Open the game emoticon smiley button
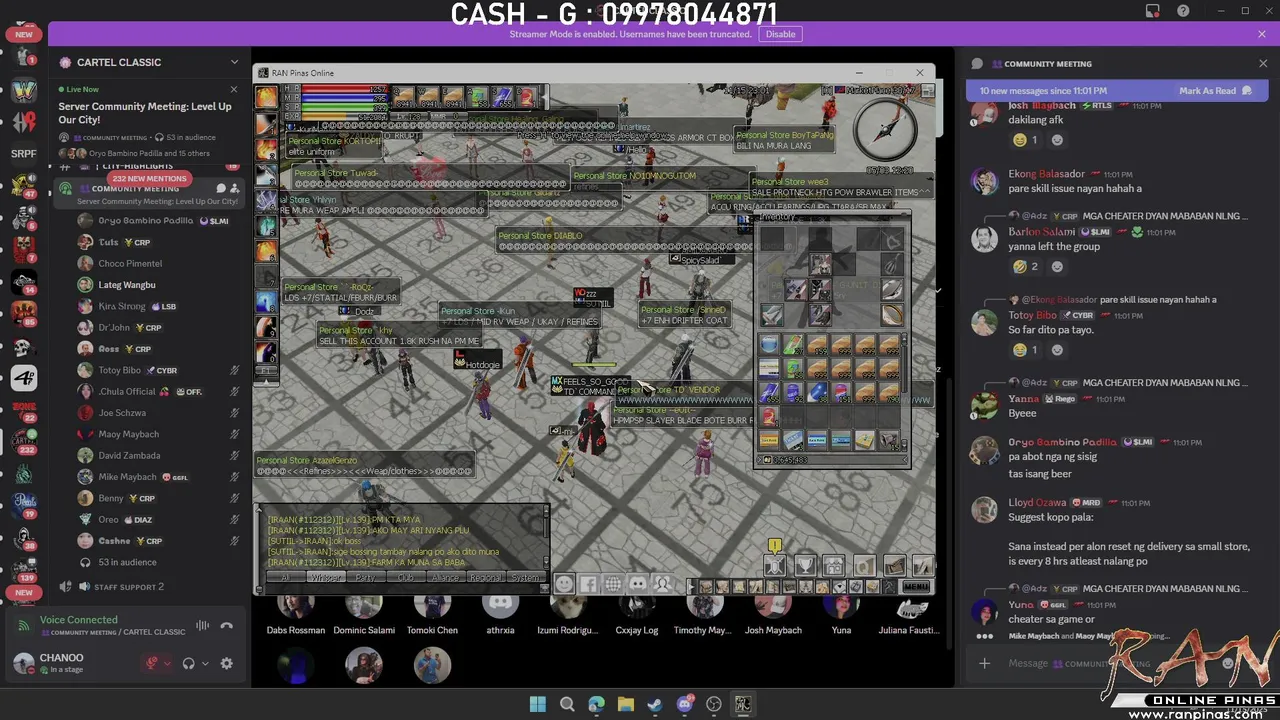Viewport: 1280px width, 720px height. (x=564, y=584)
